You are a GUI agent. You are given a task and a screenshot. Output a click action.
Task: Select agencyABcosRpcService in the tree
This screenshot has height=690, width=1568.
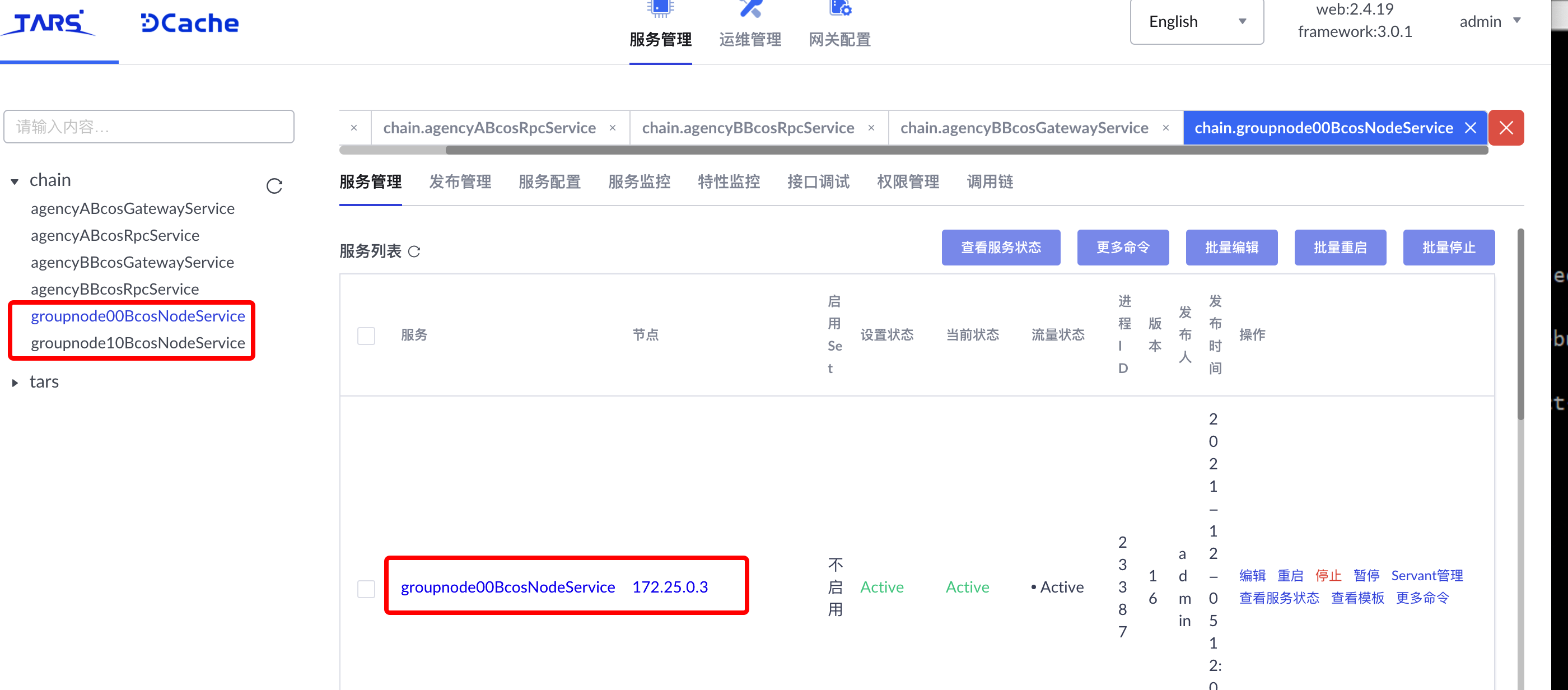[115, 235]
